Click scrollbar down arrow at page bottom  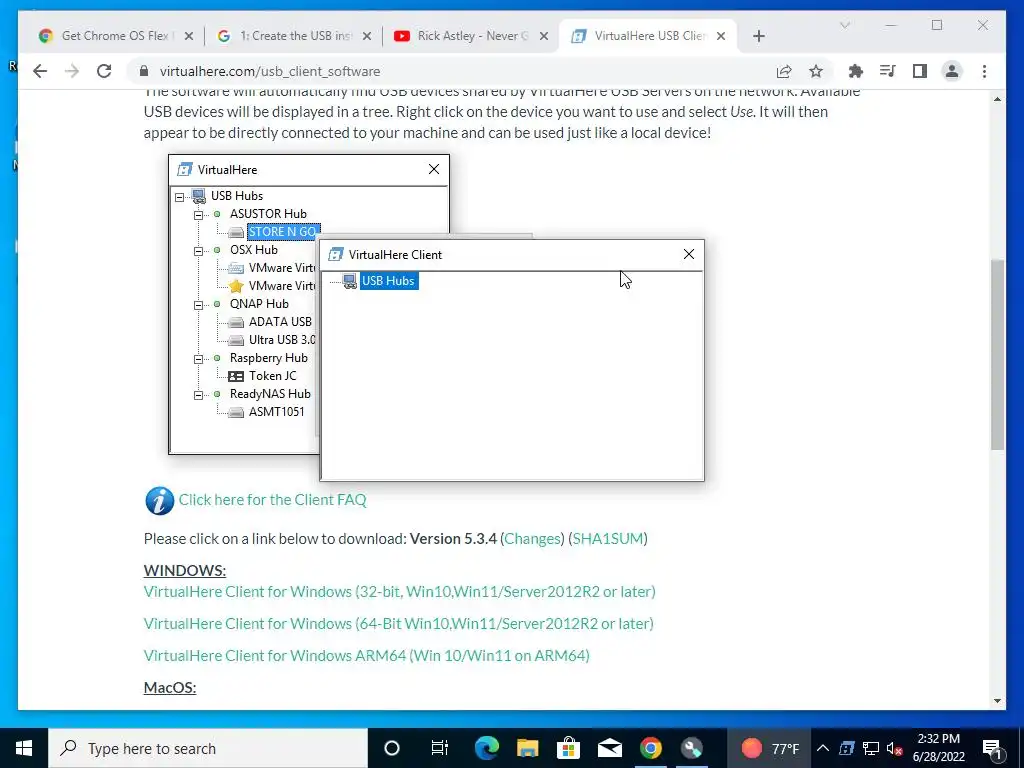coord(997,701)
